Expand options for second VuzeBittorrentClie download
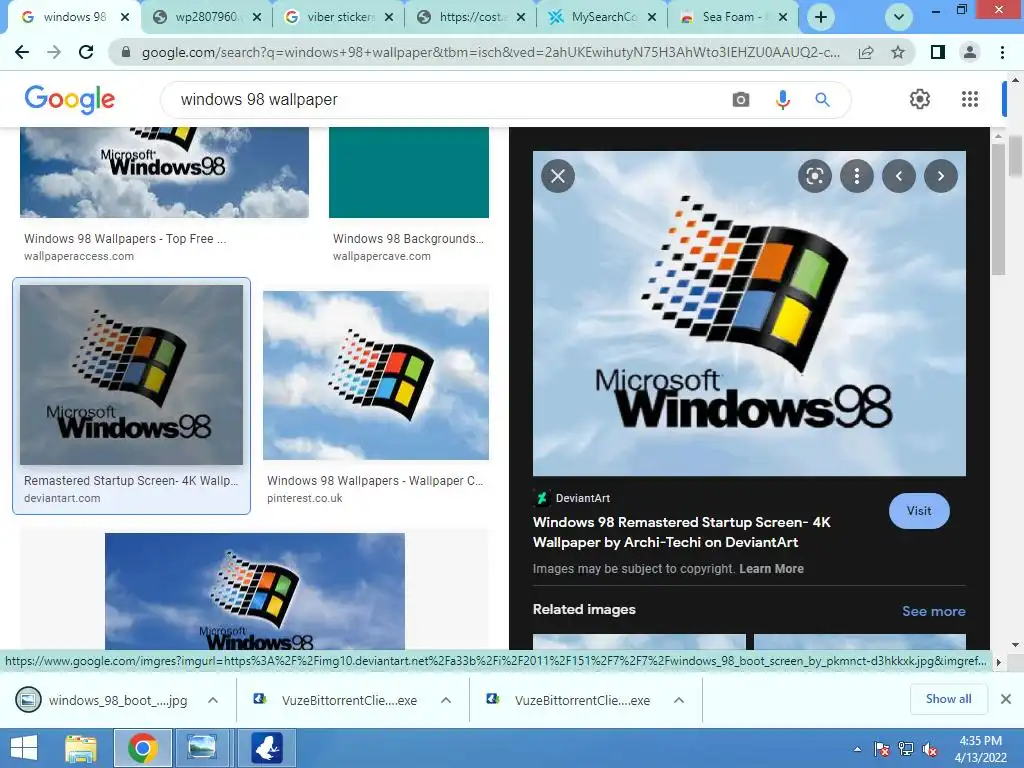Image resolution: width=1024 pixels, height=768 pixels. pyautogui.click(x=679, y=700)
